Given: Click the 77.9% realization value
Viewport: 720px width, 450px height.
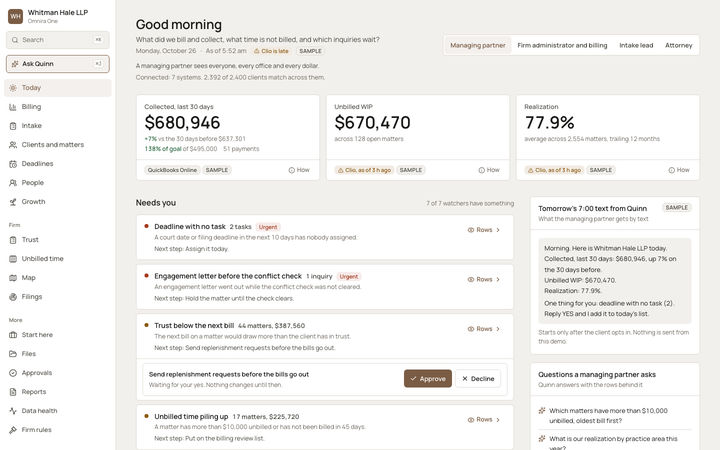Looking at the screenshot, I should (x=550, y=123).
